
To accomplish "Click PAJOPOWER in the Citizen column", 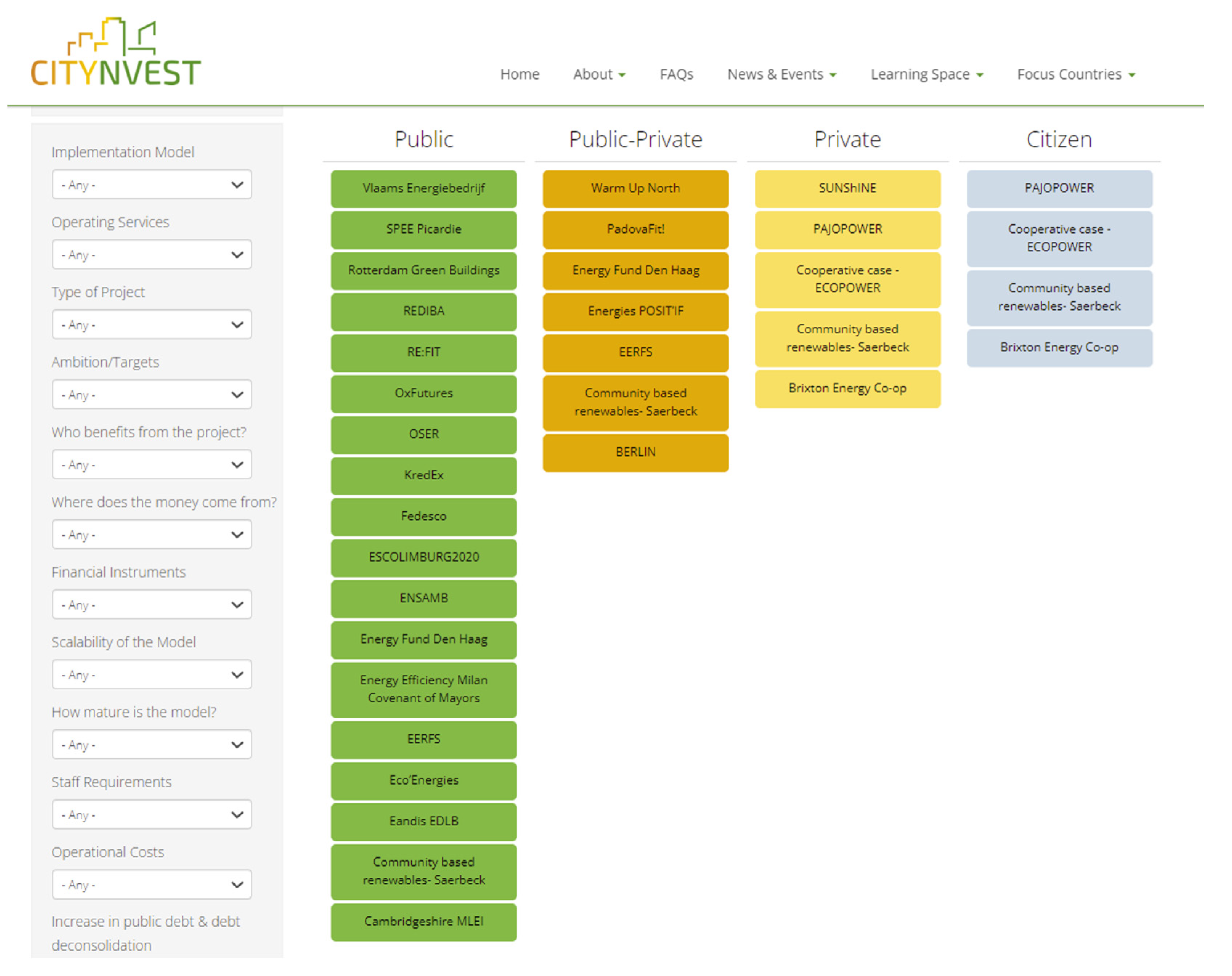I will coord(1058,188).
